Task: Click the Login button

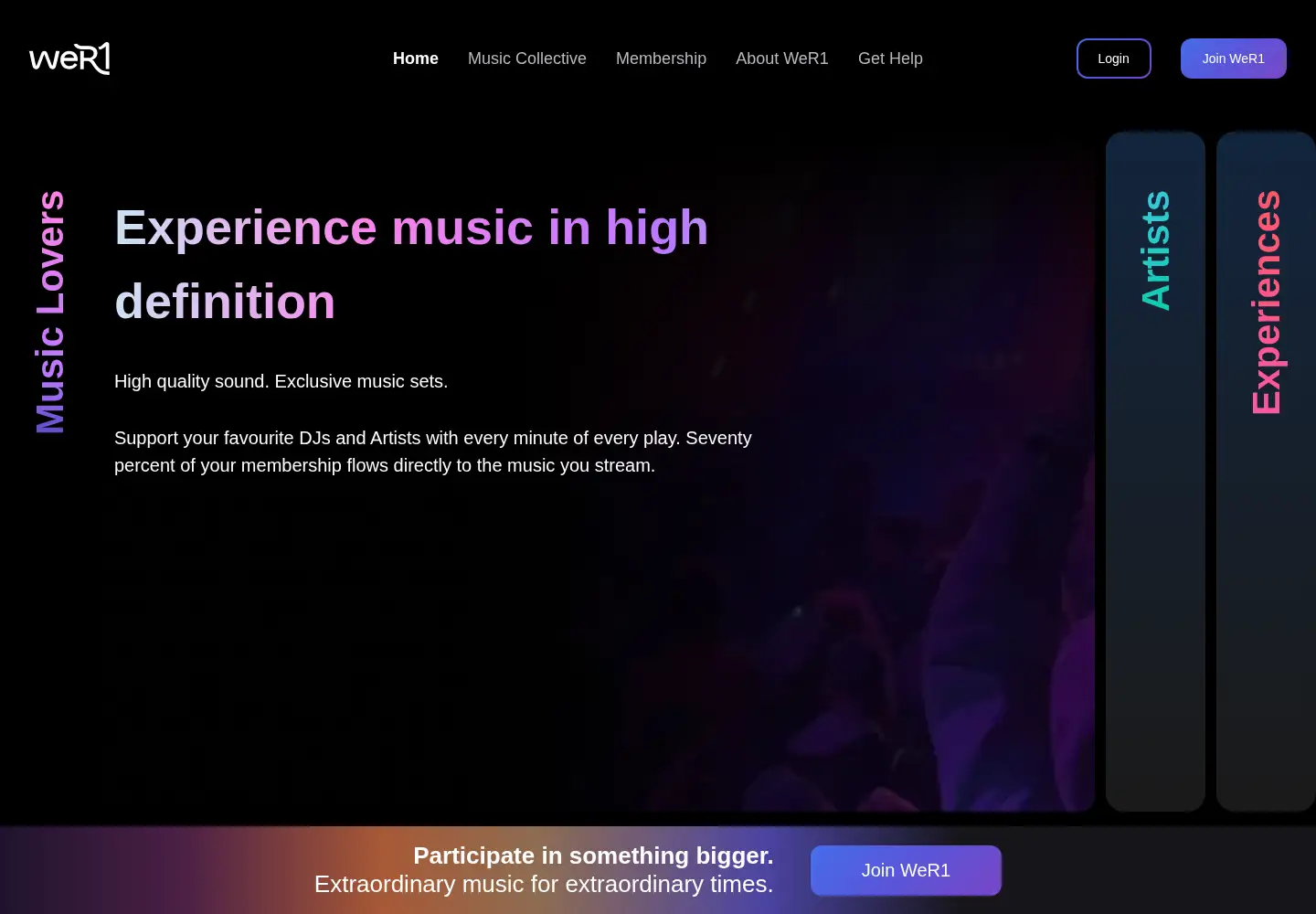Action: coord(1113,58)
